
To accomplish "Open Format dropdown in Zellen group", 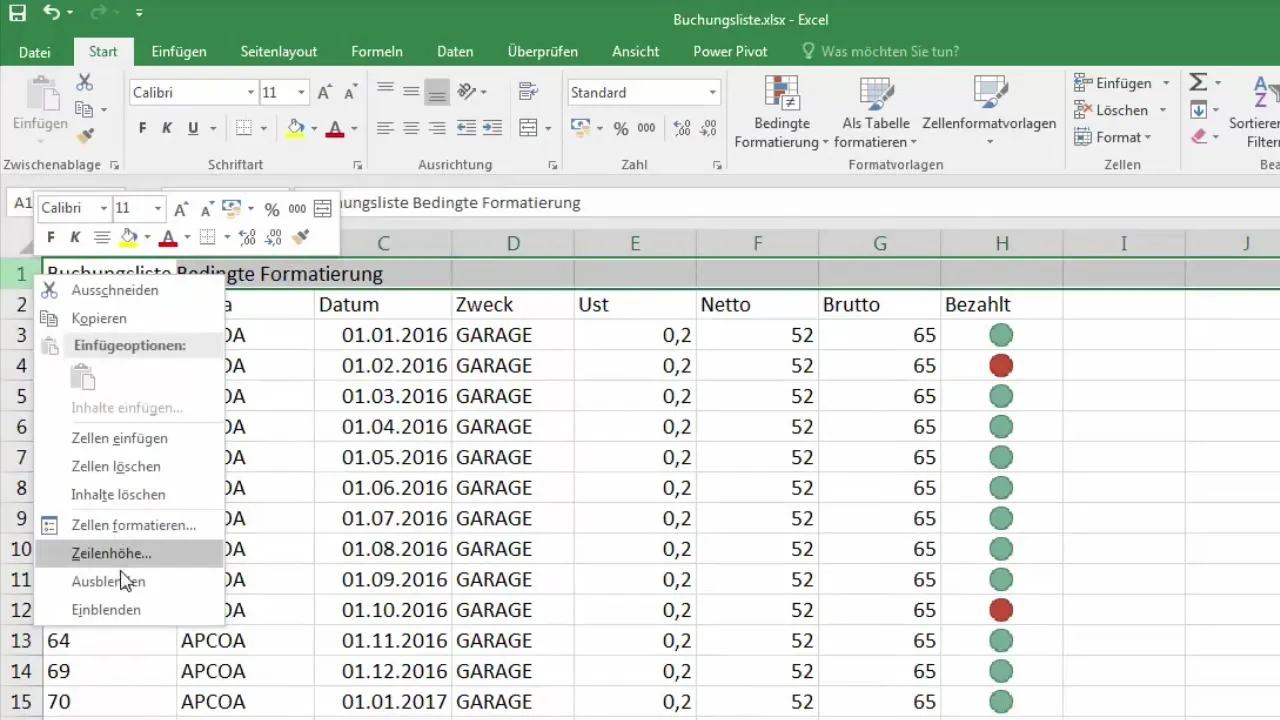I will point(1112,137).
